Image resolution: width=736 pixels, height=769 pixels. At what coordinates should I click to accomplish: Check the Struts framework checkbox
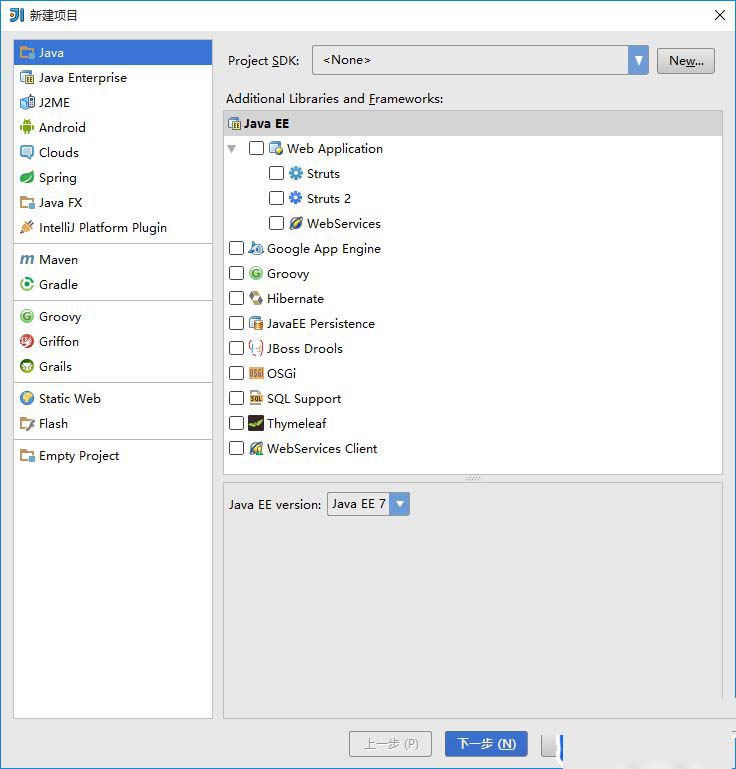click(276, 173)
